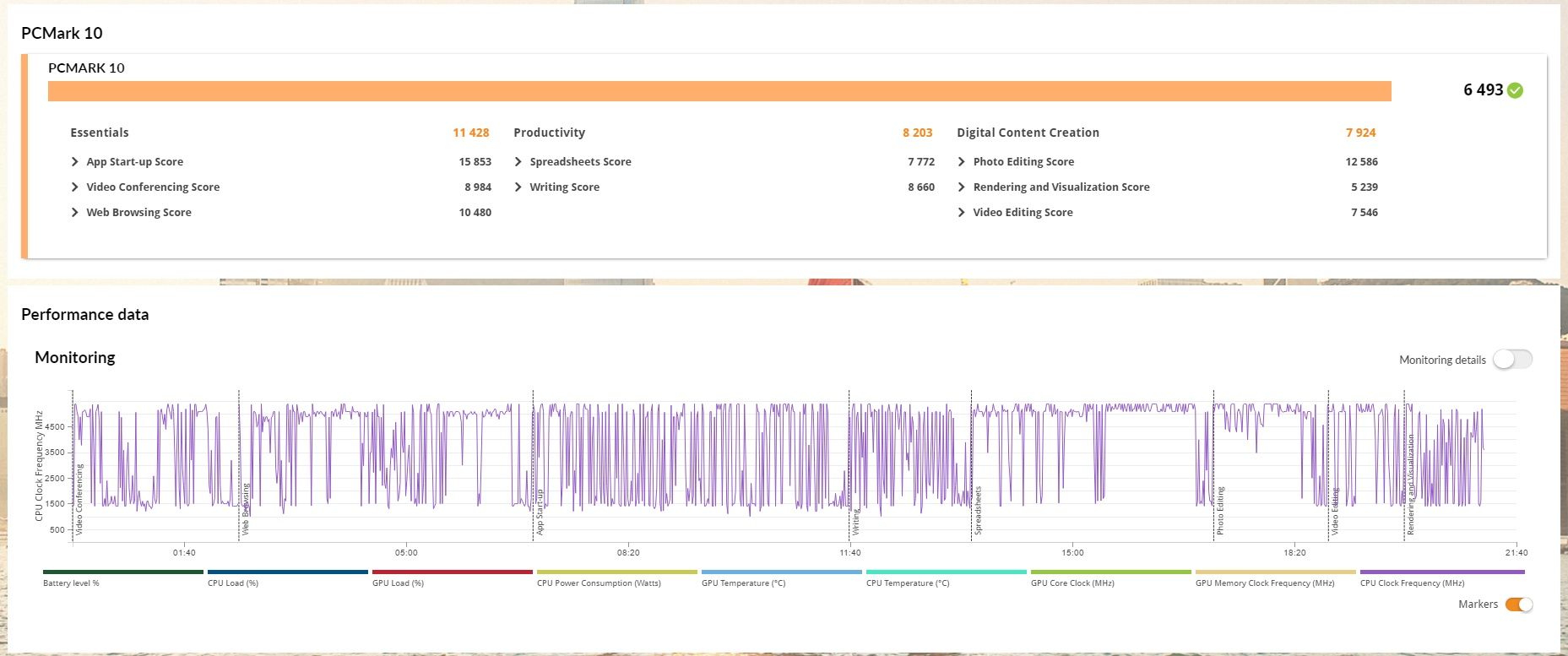Toggle GPU Memory Clock Frequency legend

click(1275, 578)
